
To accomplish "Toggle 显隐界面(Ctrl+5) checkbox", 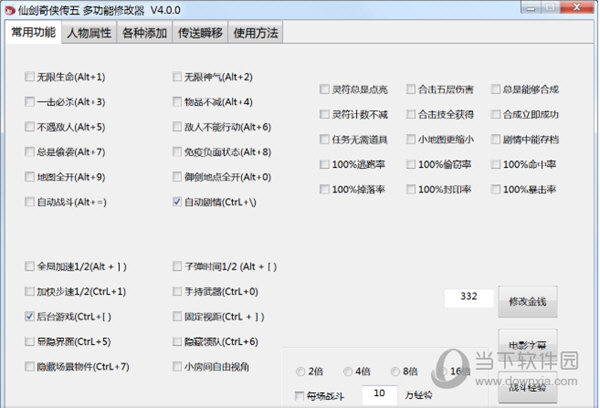I will pos(29,341).
